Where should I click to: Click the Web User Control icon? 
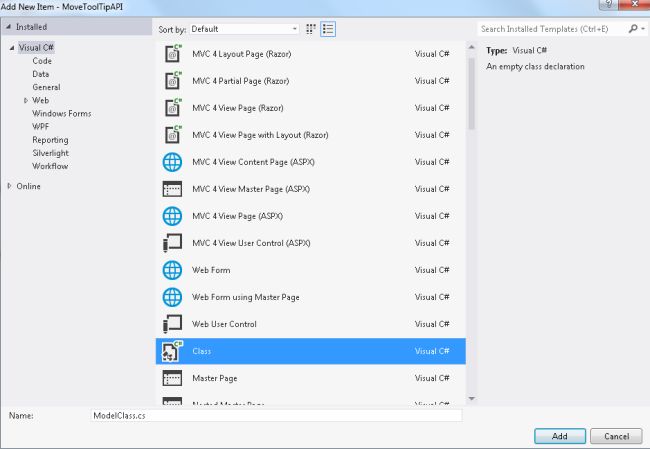pos(172,324)
